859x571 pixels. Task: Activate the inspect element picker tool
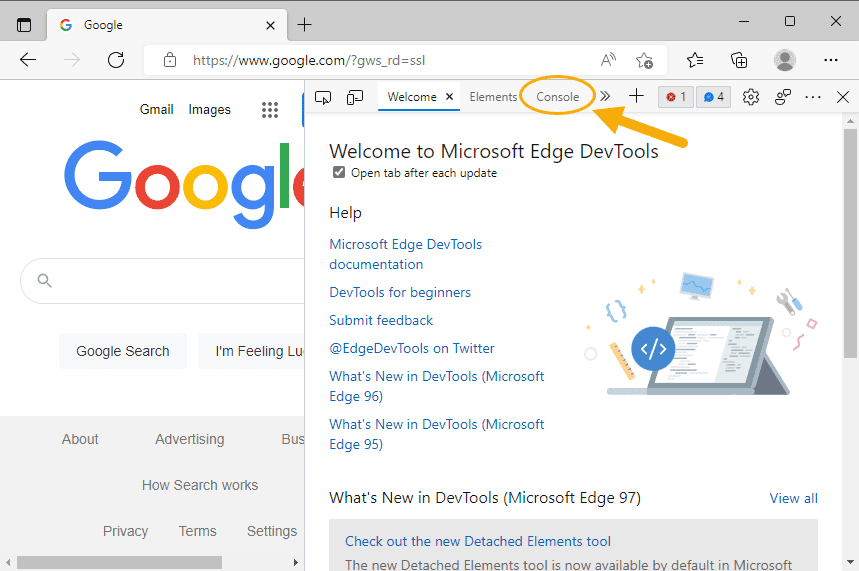(x=323, y=98)
